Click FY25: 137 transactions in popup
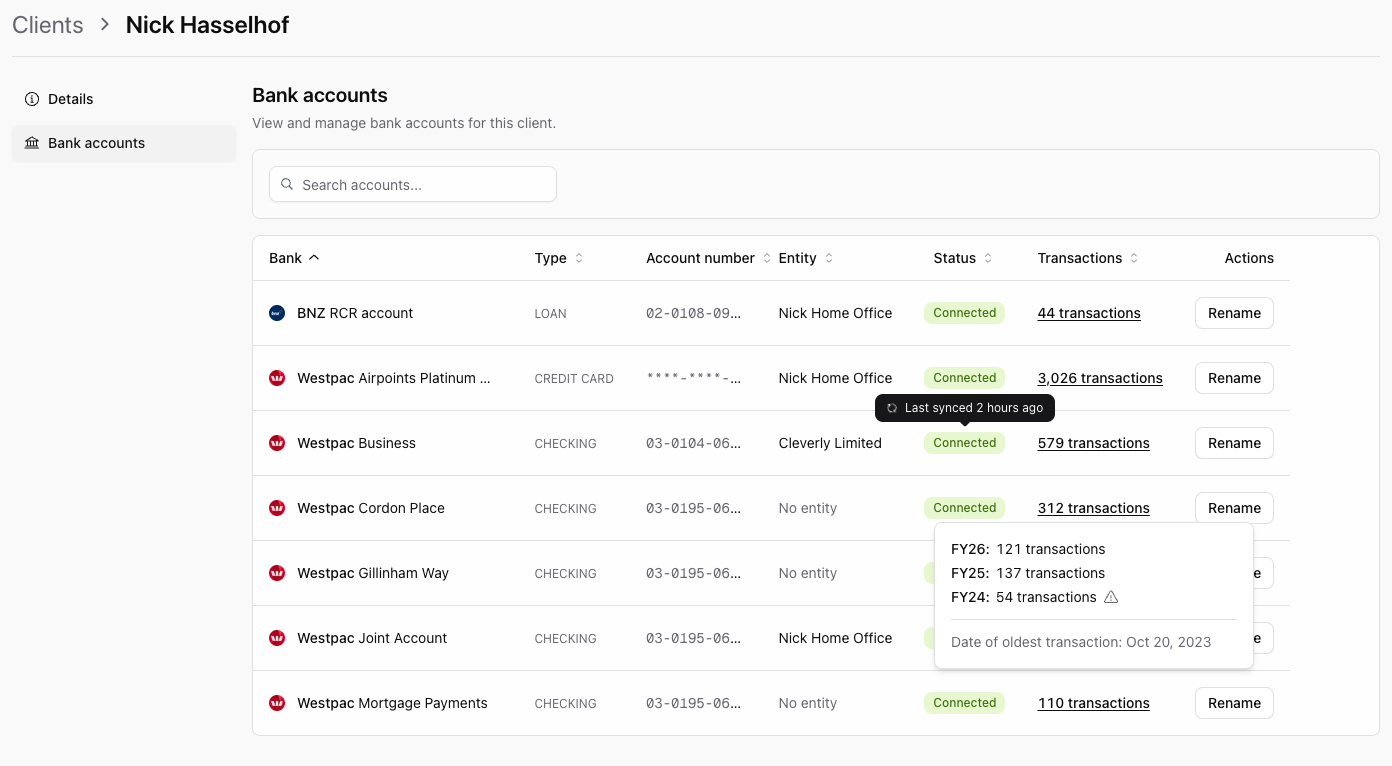 pos(1028,573)
